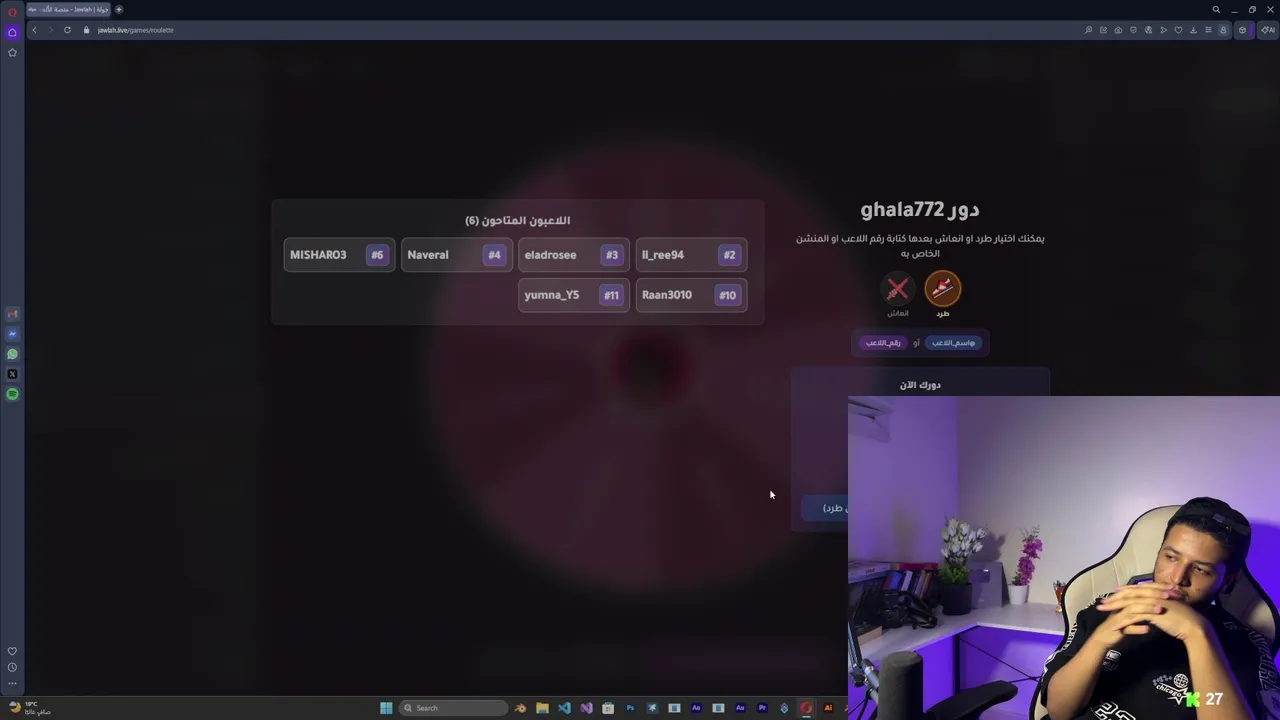The width and height of the screenshot is (1280, 720).
Task: Select the kick (طرد) sneaker icon
Action: pyautogui.click(x=942, y=289)
